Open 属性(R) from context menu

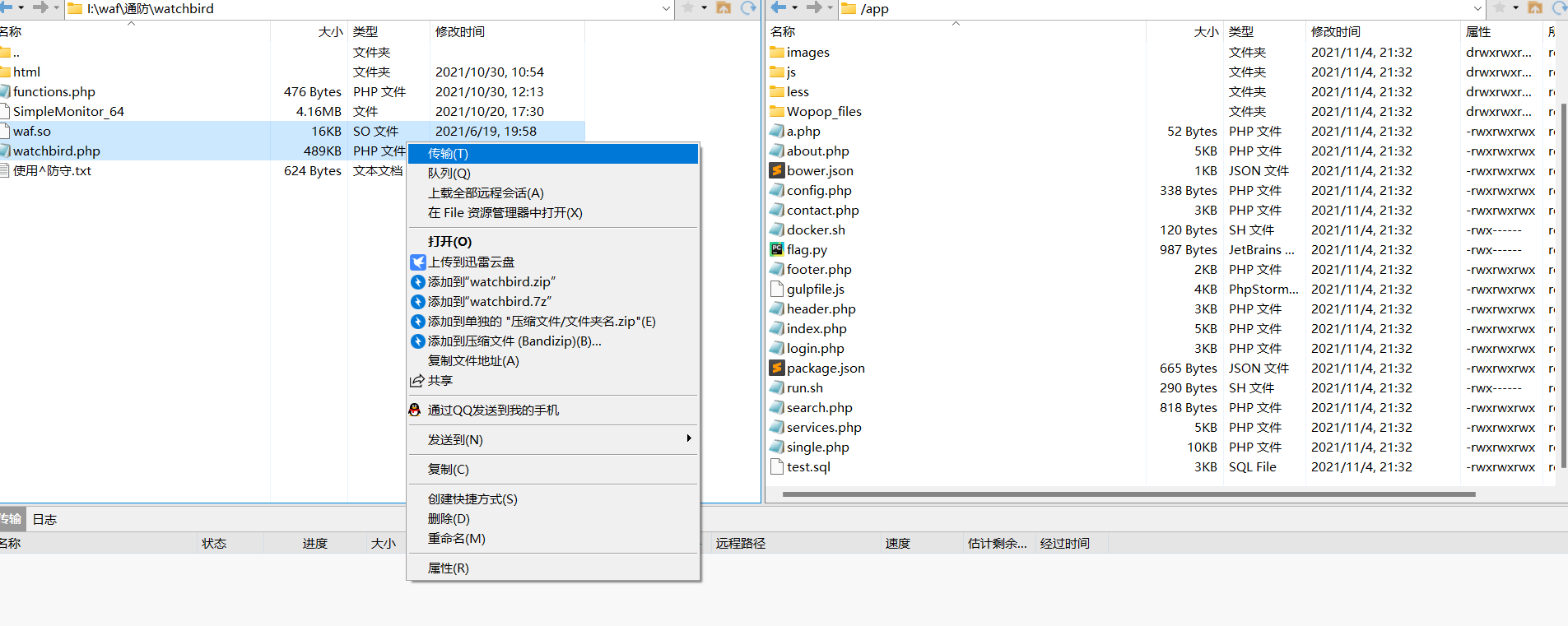pyautogui.click(x=553, y=568)
